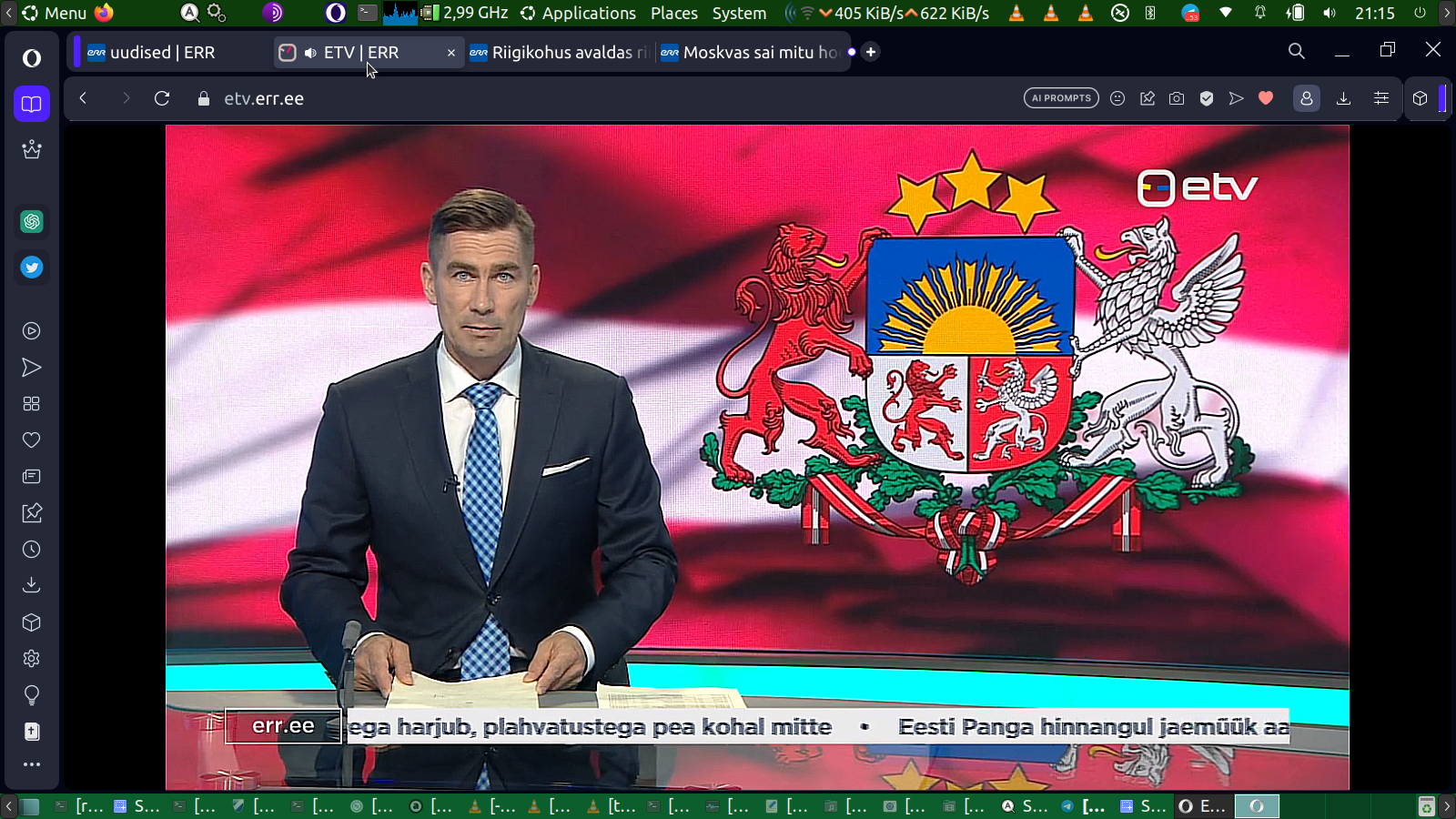Image resolution: width=1456 pixels, height=819 pixels.
Task: Open Easy Setup sliders icon
Action: point(1381,98)
